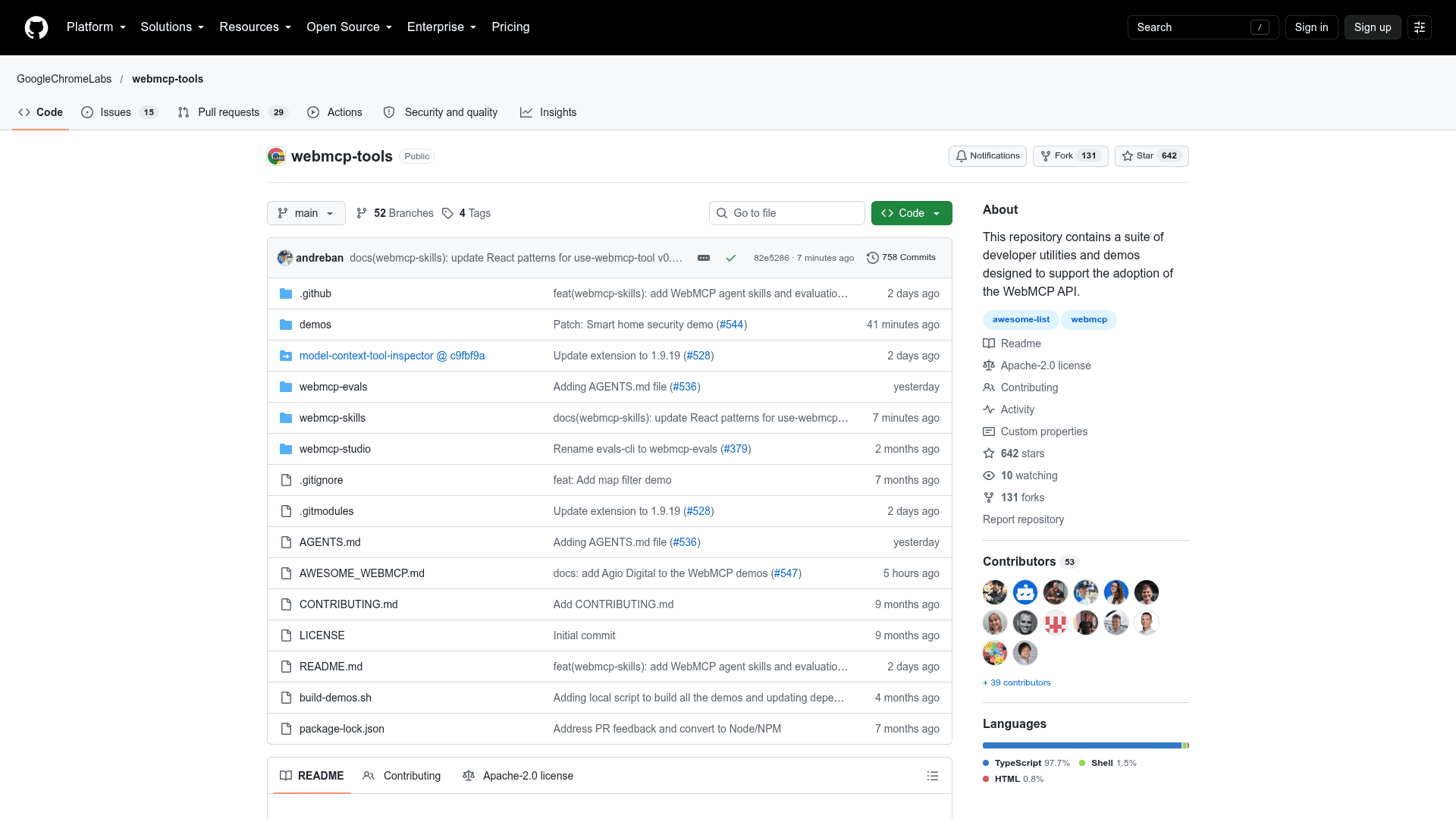Screen dimensions: 1456x819
Task: Click the eye icon next to 10 watching
Action: coord(989,475)
